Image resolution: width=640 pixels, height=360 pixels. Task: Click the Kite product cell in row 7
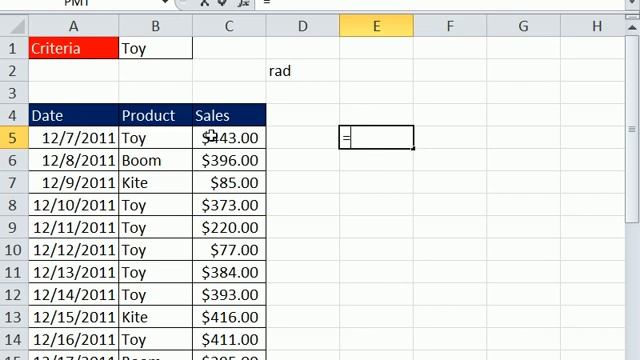coord(156,183)
